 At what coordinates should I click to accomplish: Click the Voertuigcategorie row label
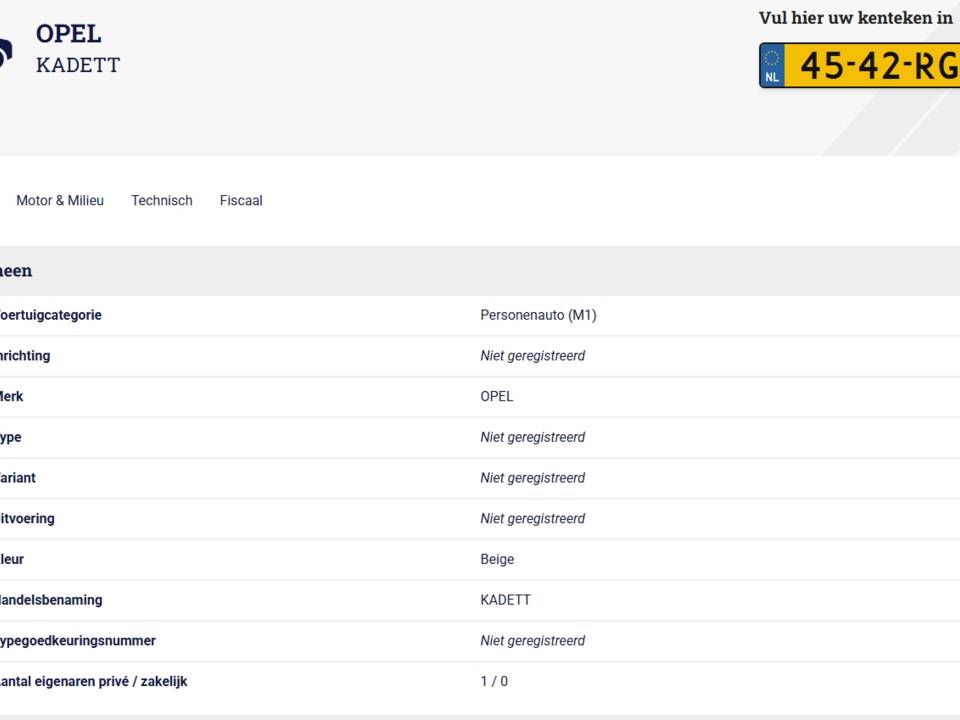50,315
